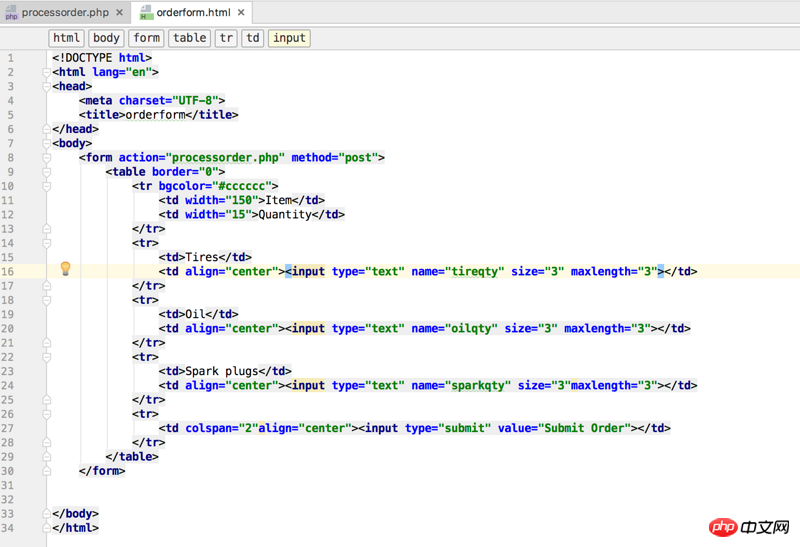
Task: Click the "Oil" cell text on line 19
Action: pos(195,314)
